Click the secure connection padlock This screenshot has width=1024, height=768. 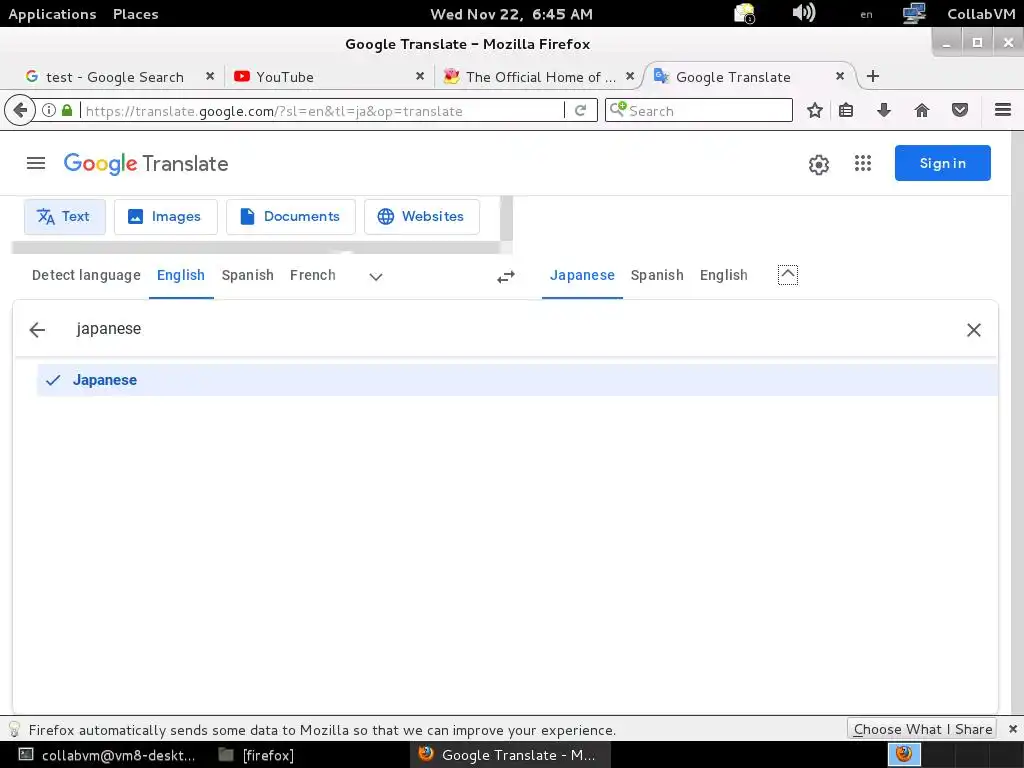67,110
